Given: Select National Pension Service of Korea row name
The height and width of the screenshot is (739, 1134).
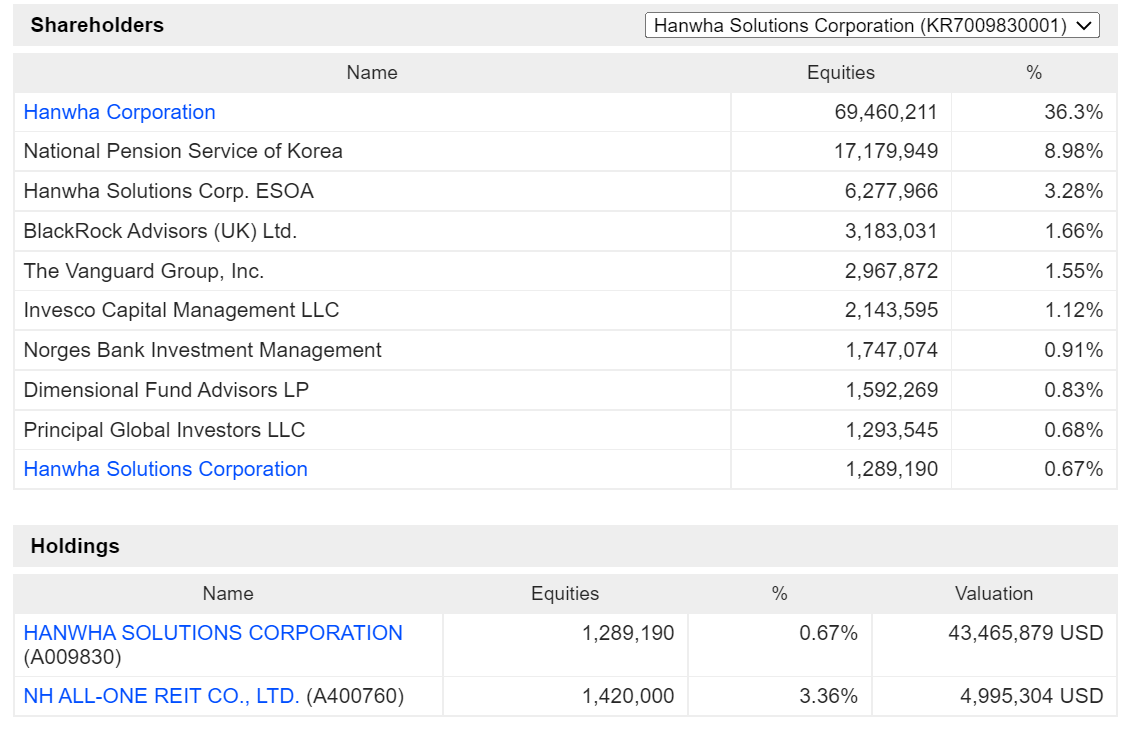Looking at the screenshot, I should tap(183, 151).
